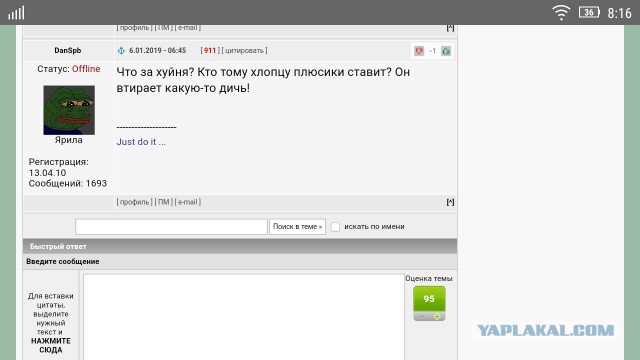Image resolution: width=640 pixels, height=360 pixels.
Task: Click the 'цитировать' quote link
Action: coord(244,51)
